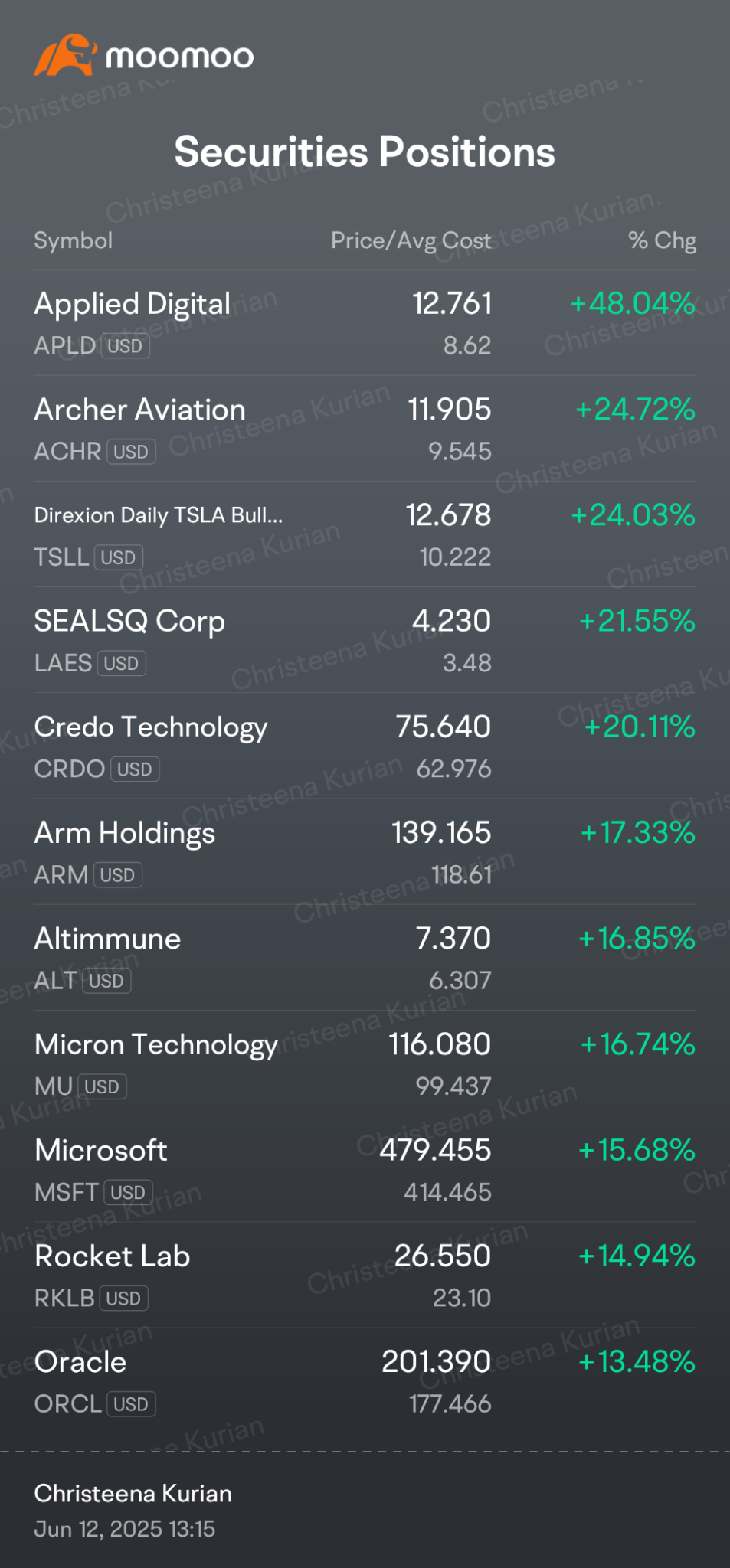Screen dimensions: 730x1568
Task: Click the USD tag next to MSFT
Action: (x=127, y=1192)
